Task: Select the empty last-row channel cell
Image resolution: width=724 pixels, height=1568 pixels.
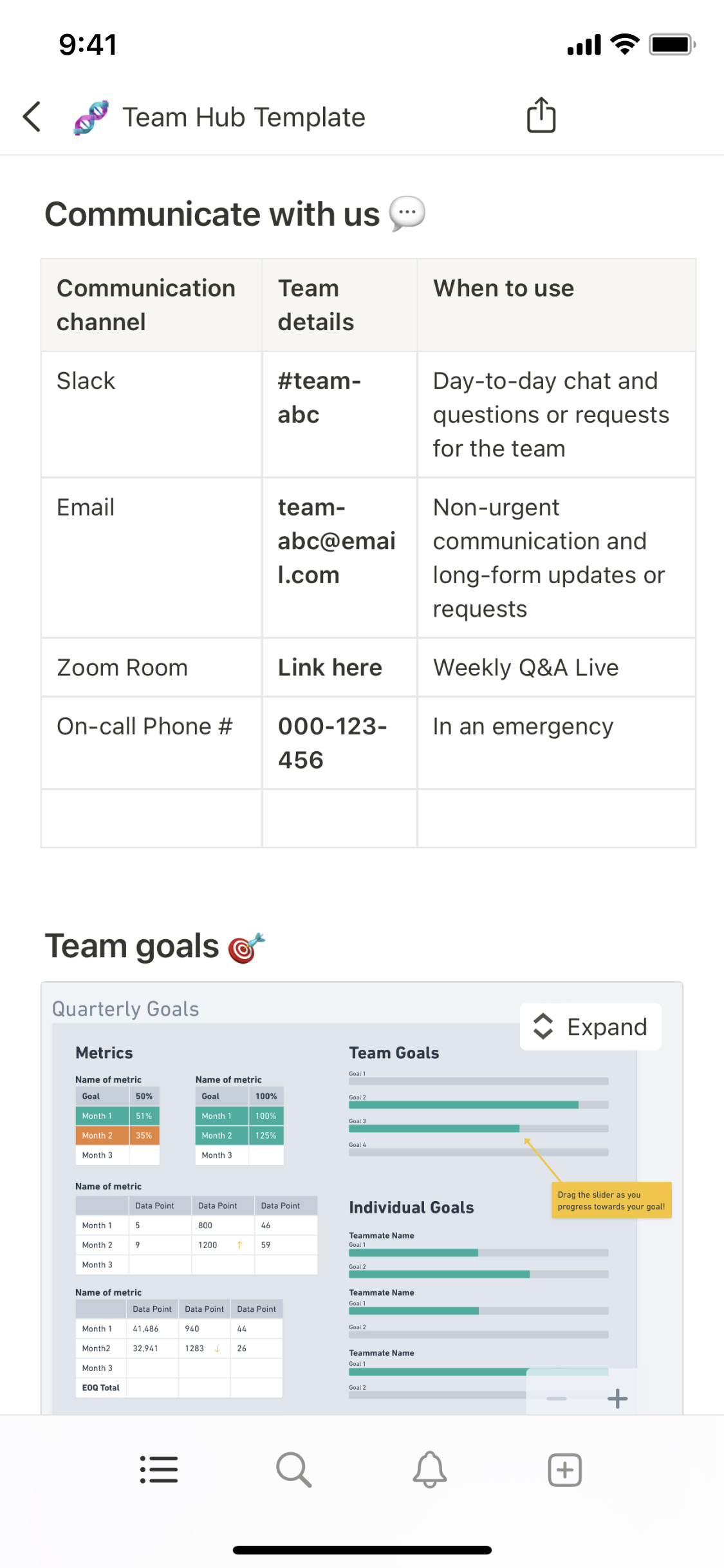Action: coord(151,818)
